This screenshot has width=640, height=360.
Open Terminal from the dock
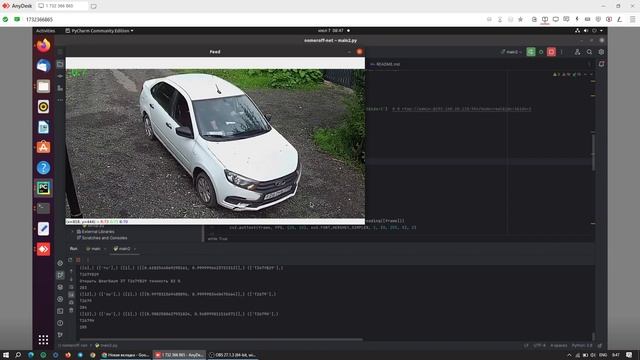click(43, 209)
